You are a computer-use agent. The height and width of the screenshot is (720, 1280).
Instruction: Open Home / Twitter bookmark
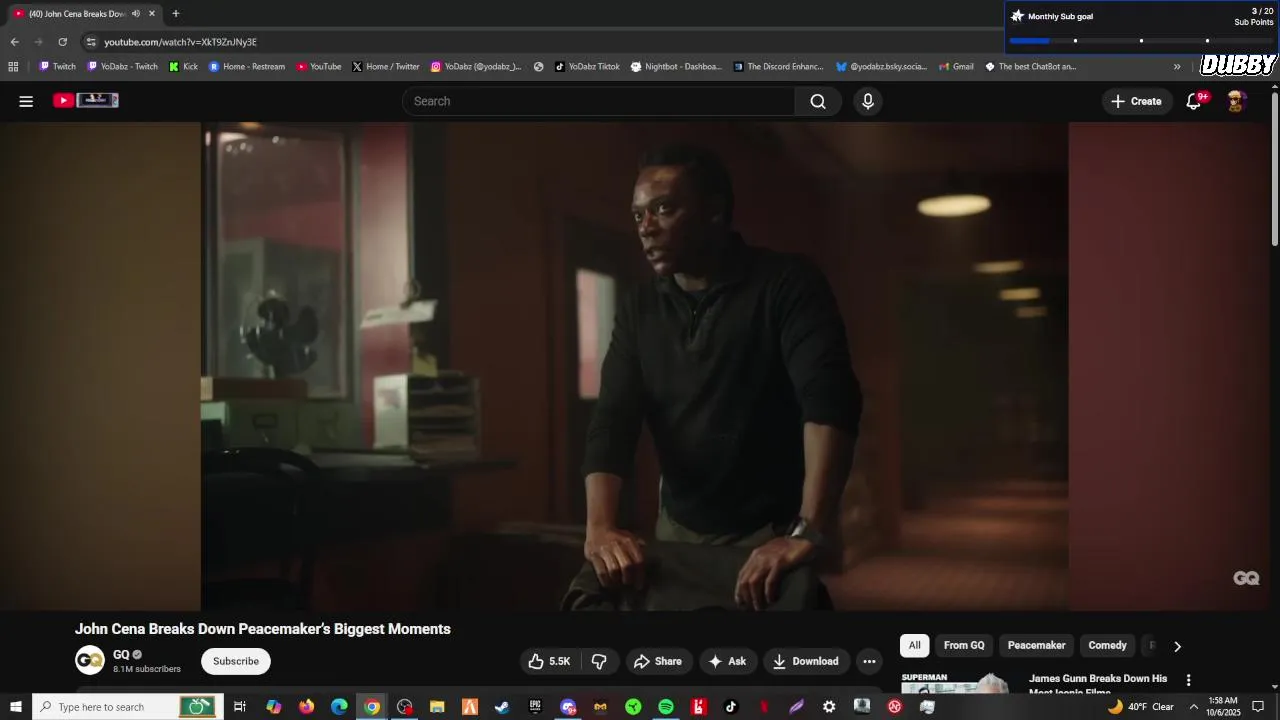coord(385,67)
